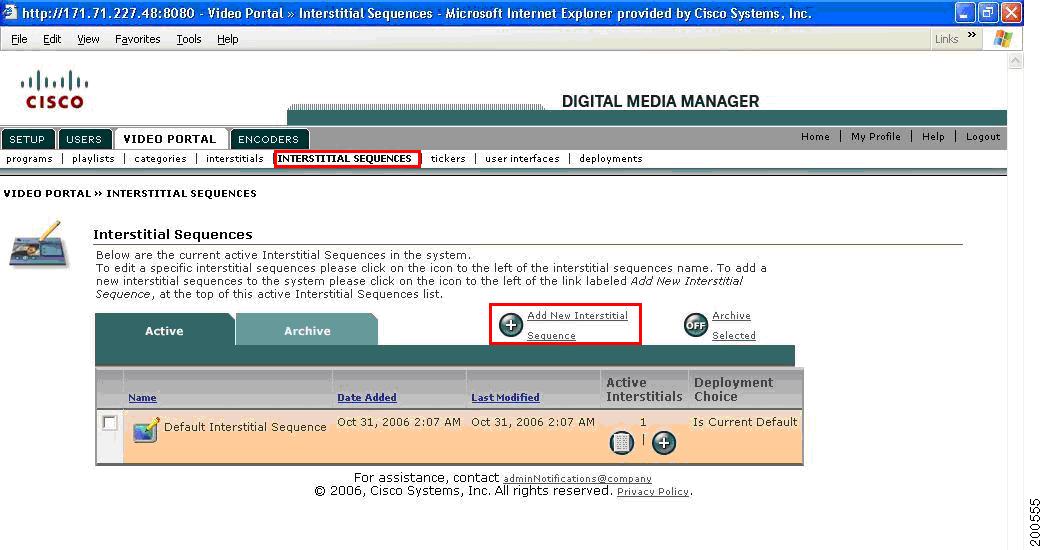Viewport: 1042px width, 550px height.
Task: Switch to the USERS tab
Action: point(84,139)
